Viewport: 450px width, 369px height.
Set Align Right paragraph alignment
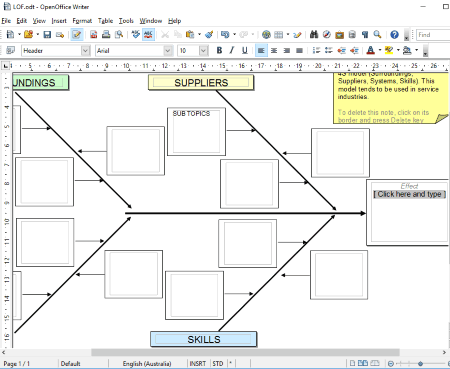pos(286,50)
